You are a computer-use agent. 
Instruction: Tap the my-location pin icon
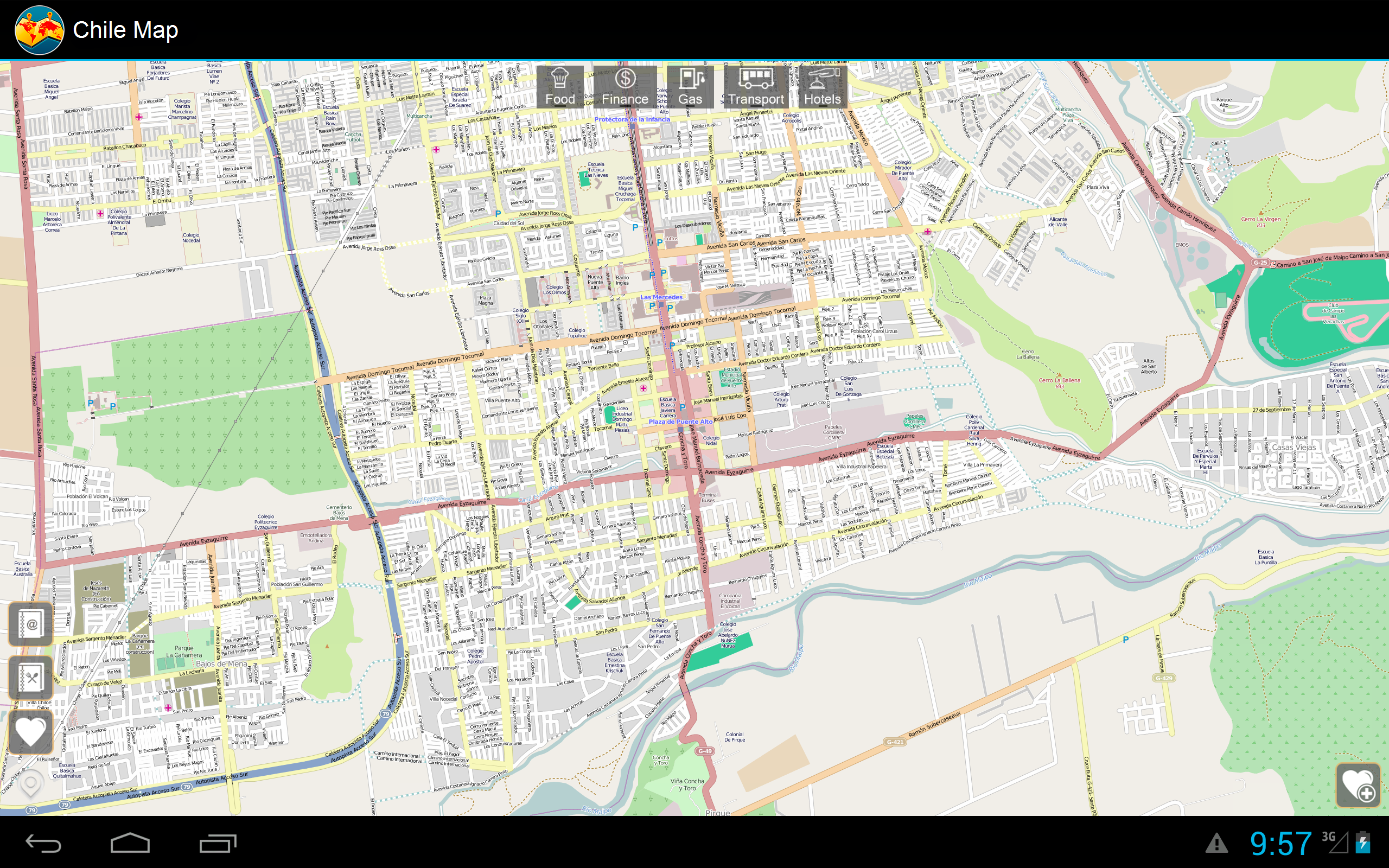[x=31, y=783]
